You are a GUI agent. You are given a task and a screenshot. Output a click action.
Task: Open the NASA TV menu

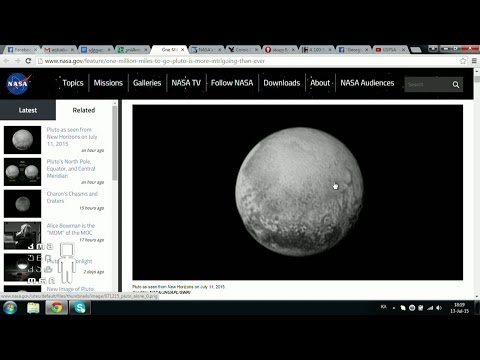pyautogui.click(x=186, y=83)
